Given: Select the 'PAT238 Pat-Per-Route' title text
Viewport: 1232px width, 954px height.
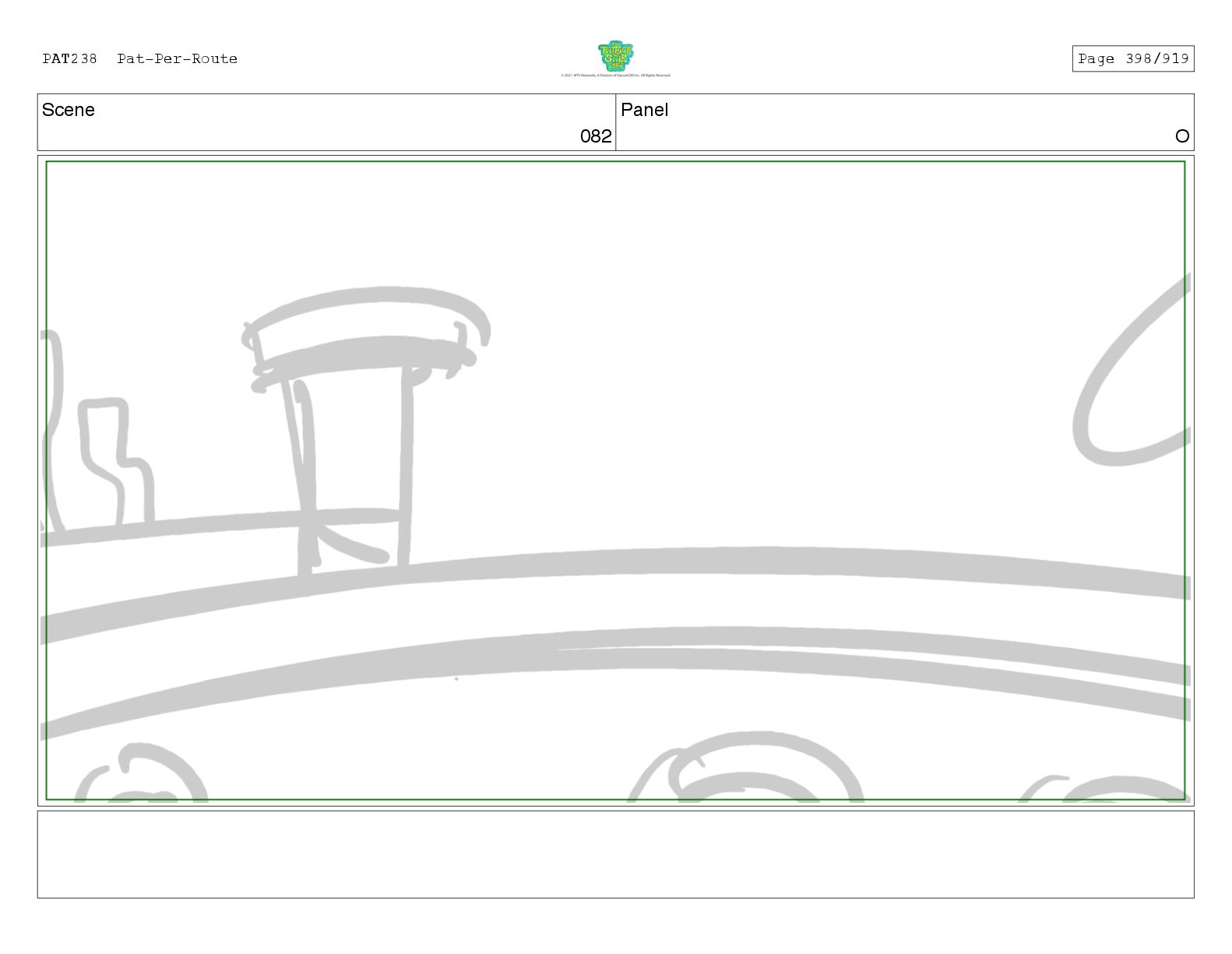Looking at the screenshot, I should coord(140,58).
